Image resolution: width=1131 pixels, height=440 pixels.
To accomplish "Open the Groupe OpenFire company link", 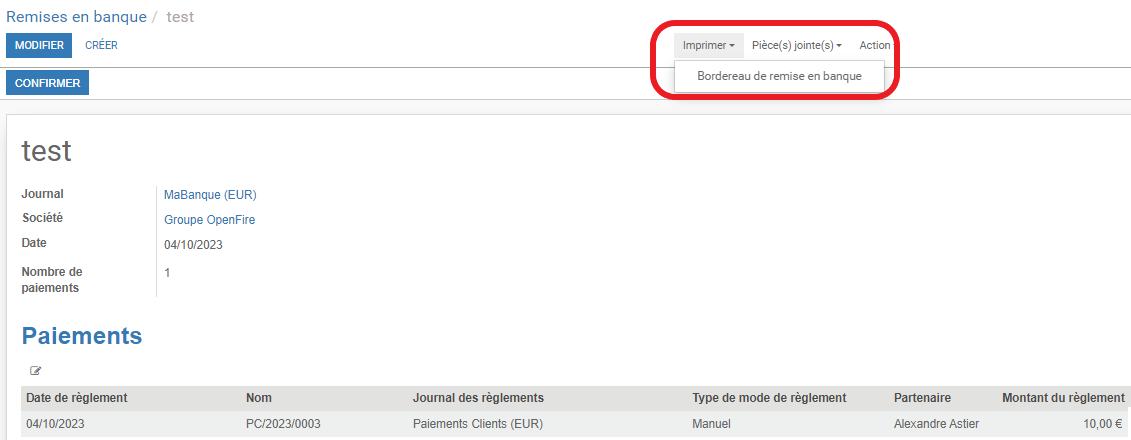I will (210, 220).
